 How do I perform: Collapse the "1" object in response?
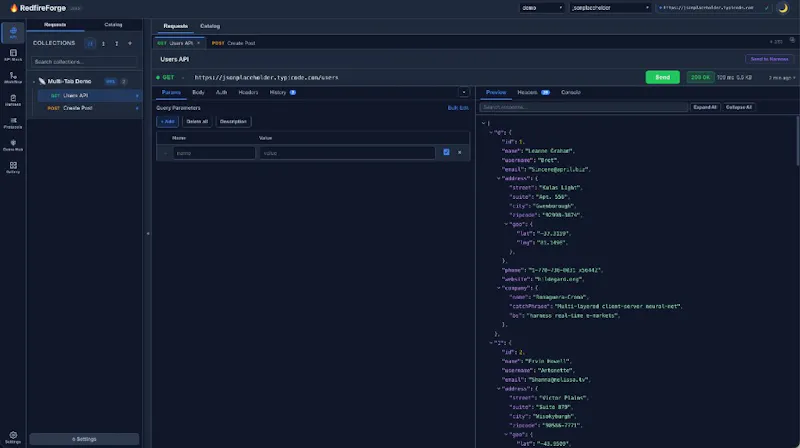pyautogui.click(x=491, y=343)
